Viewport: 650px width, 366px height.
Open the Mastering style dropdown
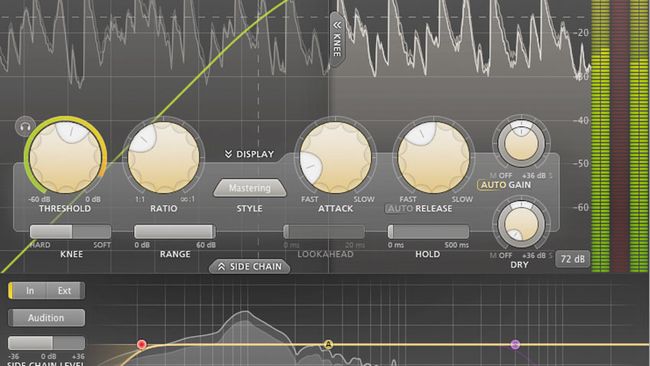(250, 188)
